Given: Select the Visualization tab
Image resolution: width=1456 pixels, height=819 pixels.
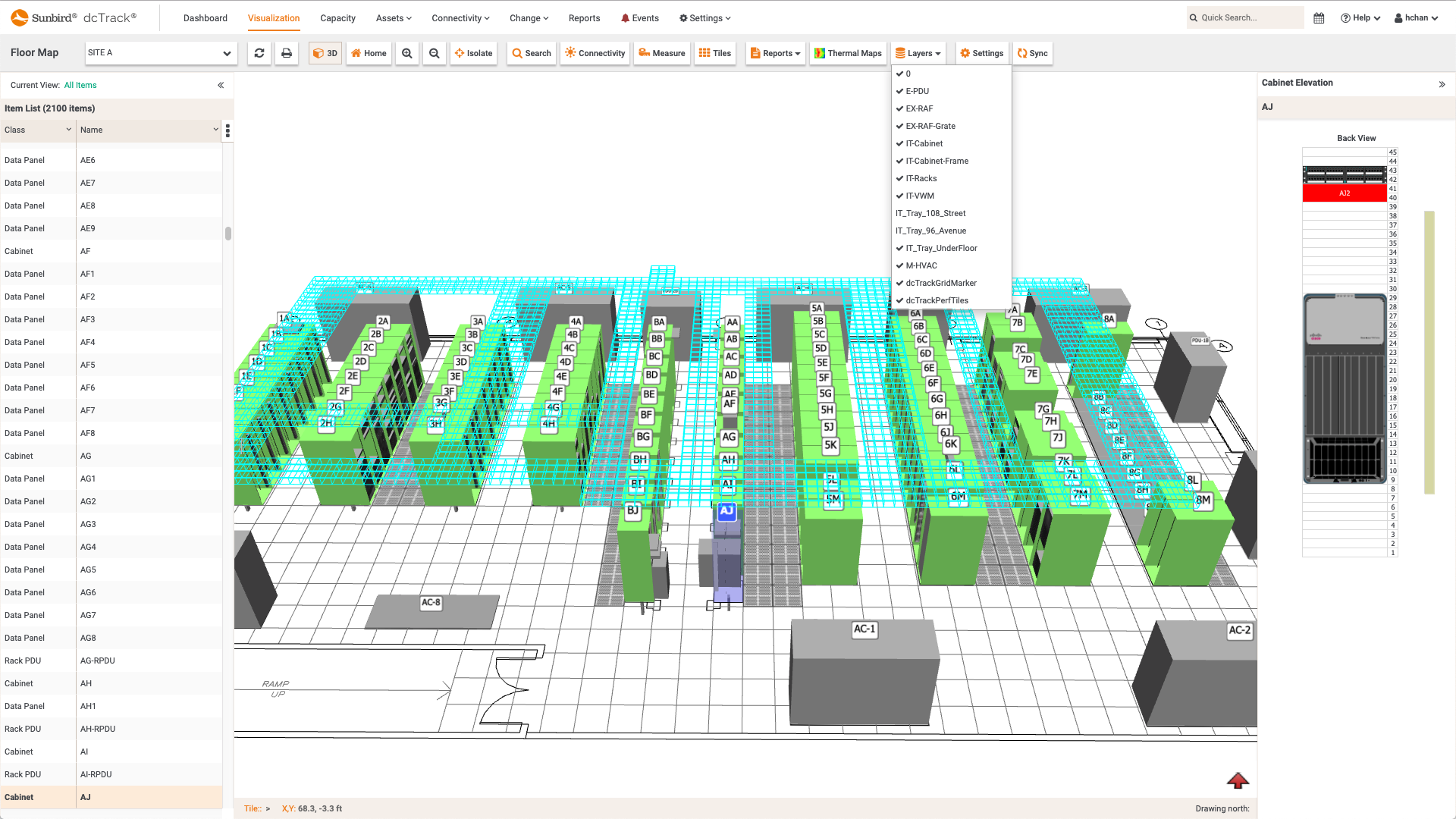Looking at the screenshot, I should pos(273,18).
